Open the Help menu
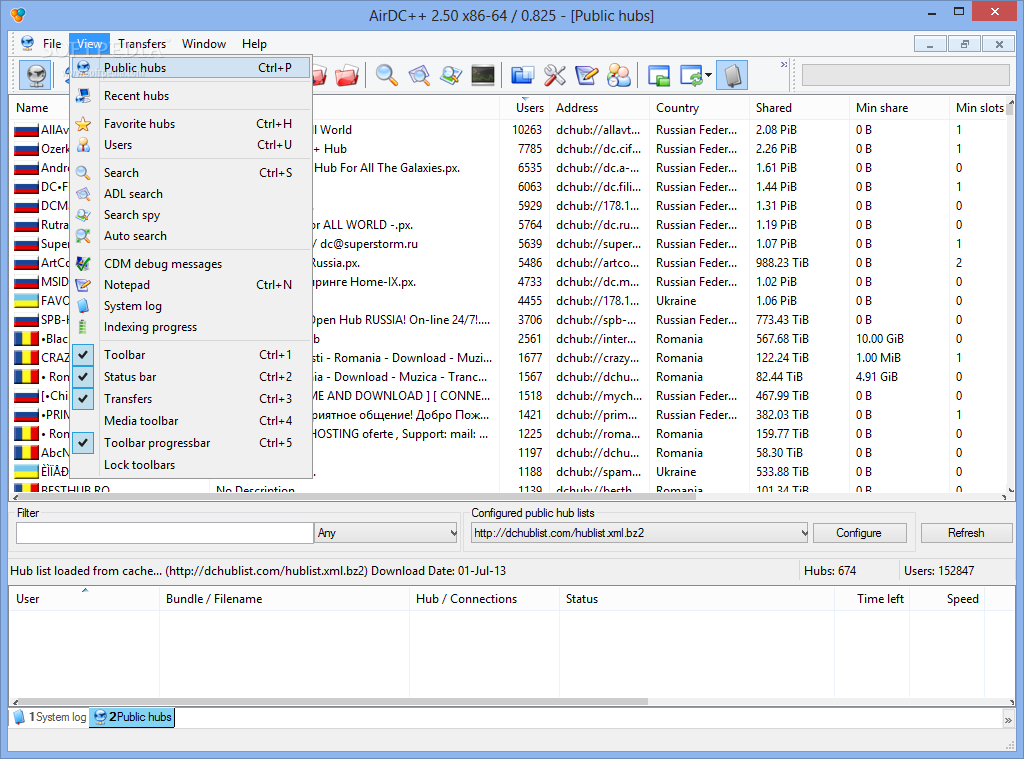This screenshot has height=759, width=1024. click(254, 44)
